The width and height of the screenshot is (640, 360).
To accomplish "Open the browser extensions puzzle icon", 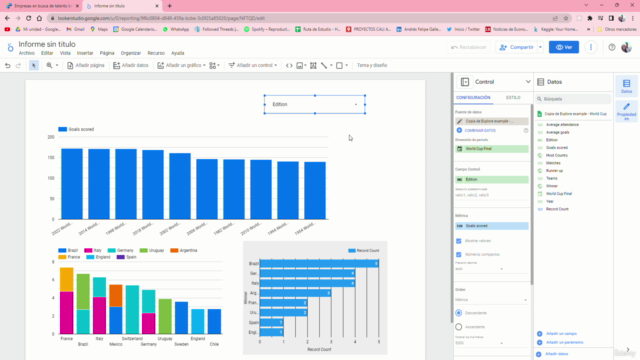I will point(590,18).
